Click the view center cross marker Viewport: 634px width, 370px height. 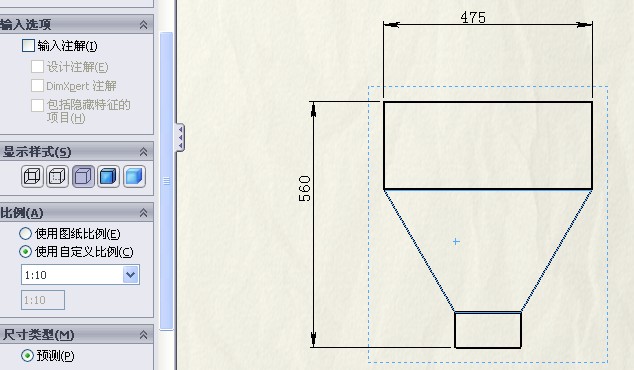pyautogui.click(x=456, y=241)
